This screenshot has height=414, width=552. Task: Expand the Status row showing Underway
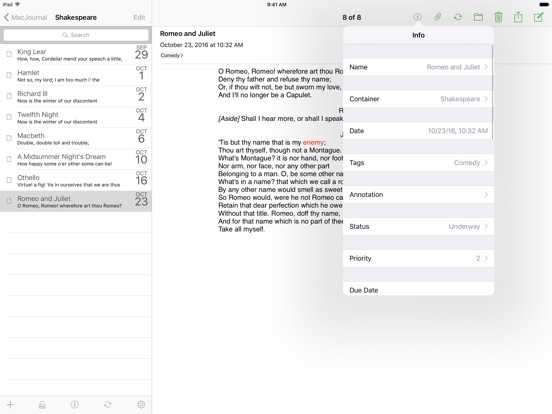click(418, 226)
